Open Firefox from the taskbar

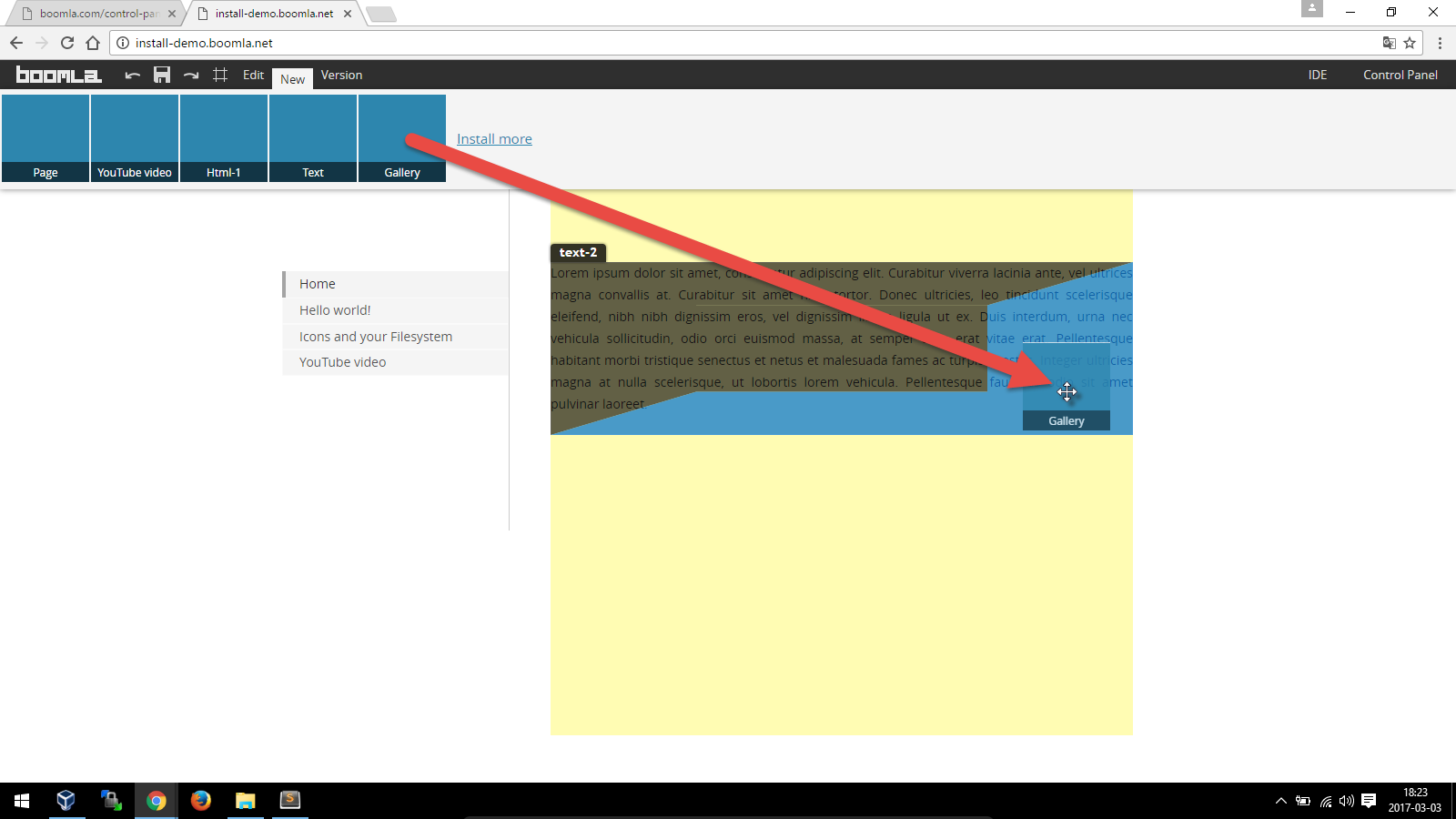tap(201, 800)
